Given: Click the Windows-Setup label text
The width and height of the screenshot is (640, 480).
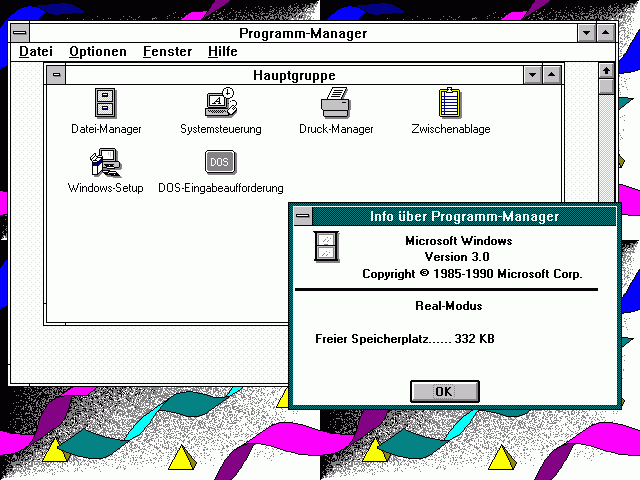Looking at the screenshot, I should [x=105, y=188].
